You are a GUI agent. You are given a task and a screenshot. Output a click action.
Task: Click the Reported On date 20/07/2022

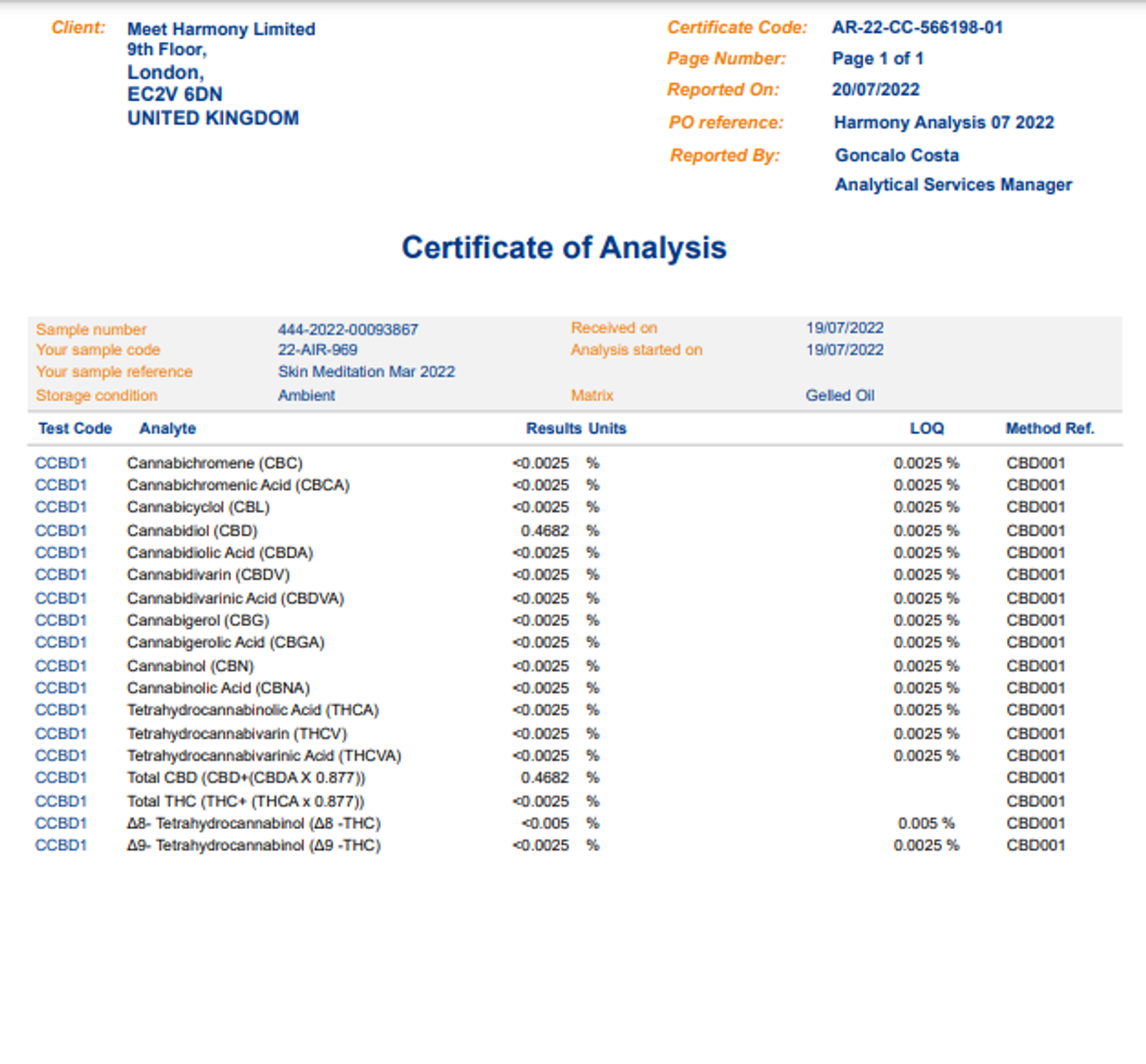[x=875, y=90]
